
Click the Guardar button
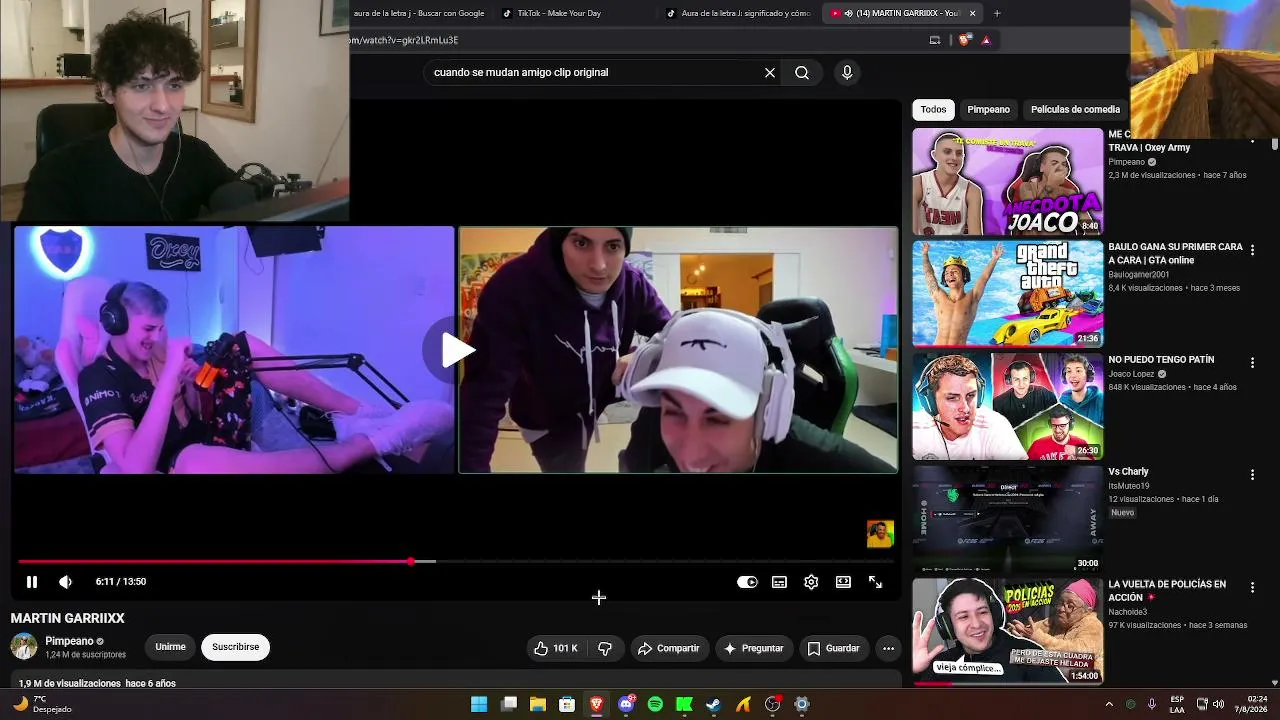click(x=833, y=648)
